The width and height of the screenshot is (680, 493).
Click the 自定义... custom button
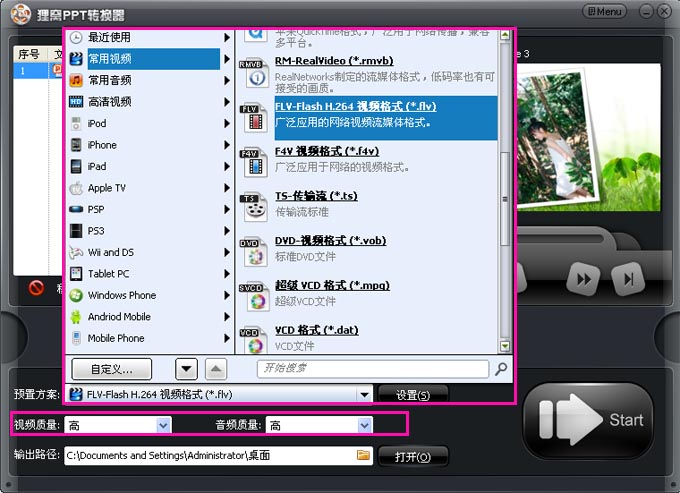(111, 369)
